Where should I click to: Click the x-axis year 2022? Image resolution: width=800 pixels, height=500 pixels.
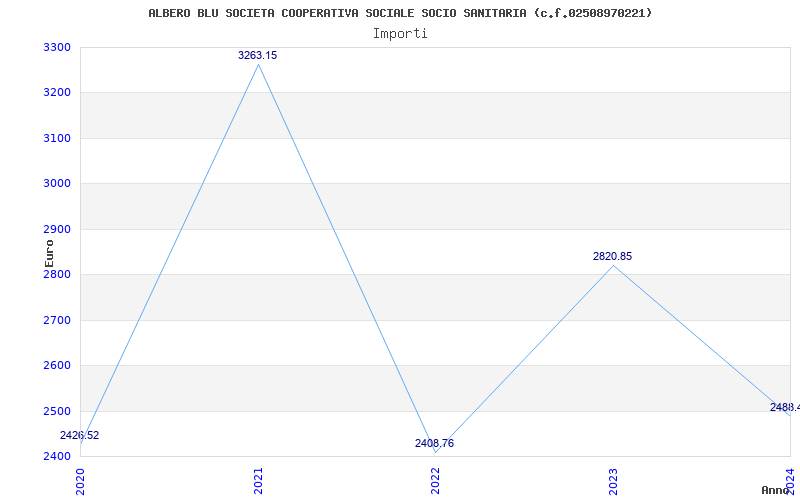pyautogui.click(x=435, y=481)
